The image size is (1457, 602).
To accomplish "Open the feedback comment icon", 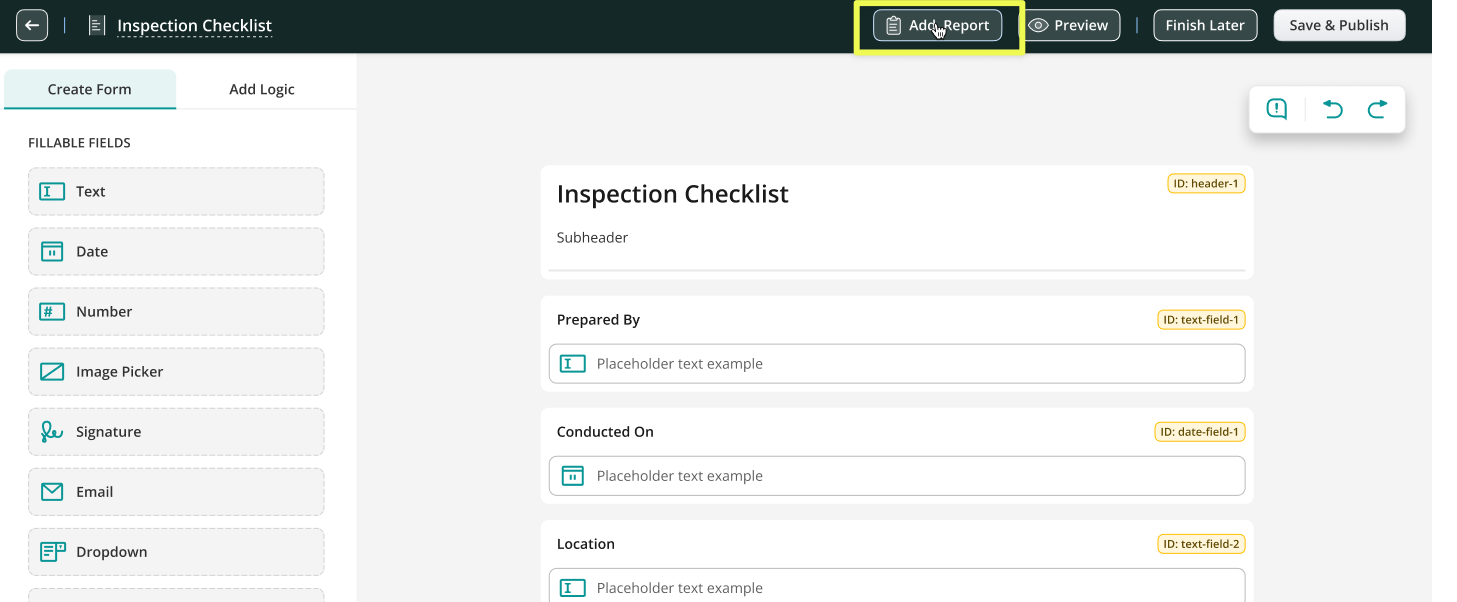I will (x=1277, y=109).
